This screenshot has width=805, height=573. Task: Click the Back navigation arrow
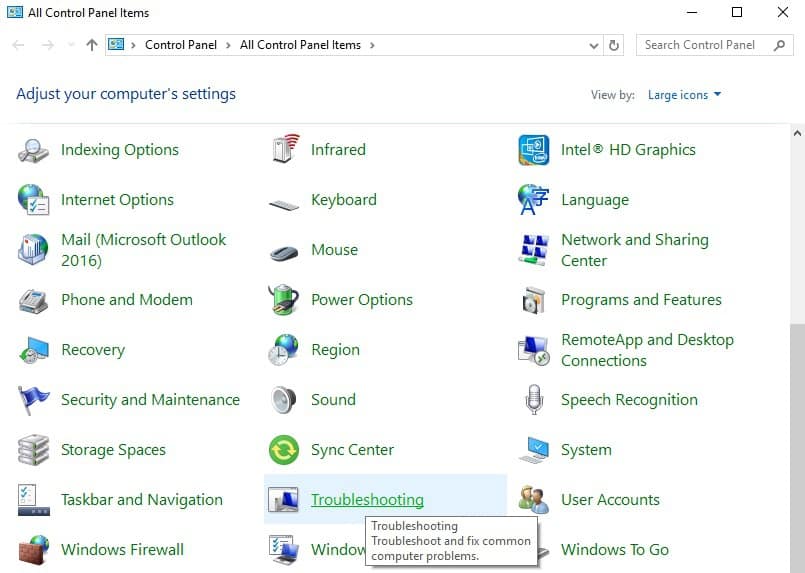(x=18, y=45)
